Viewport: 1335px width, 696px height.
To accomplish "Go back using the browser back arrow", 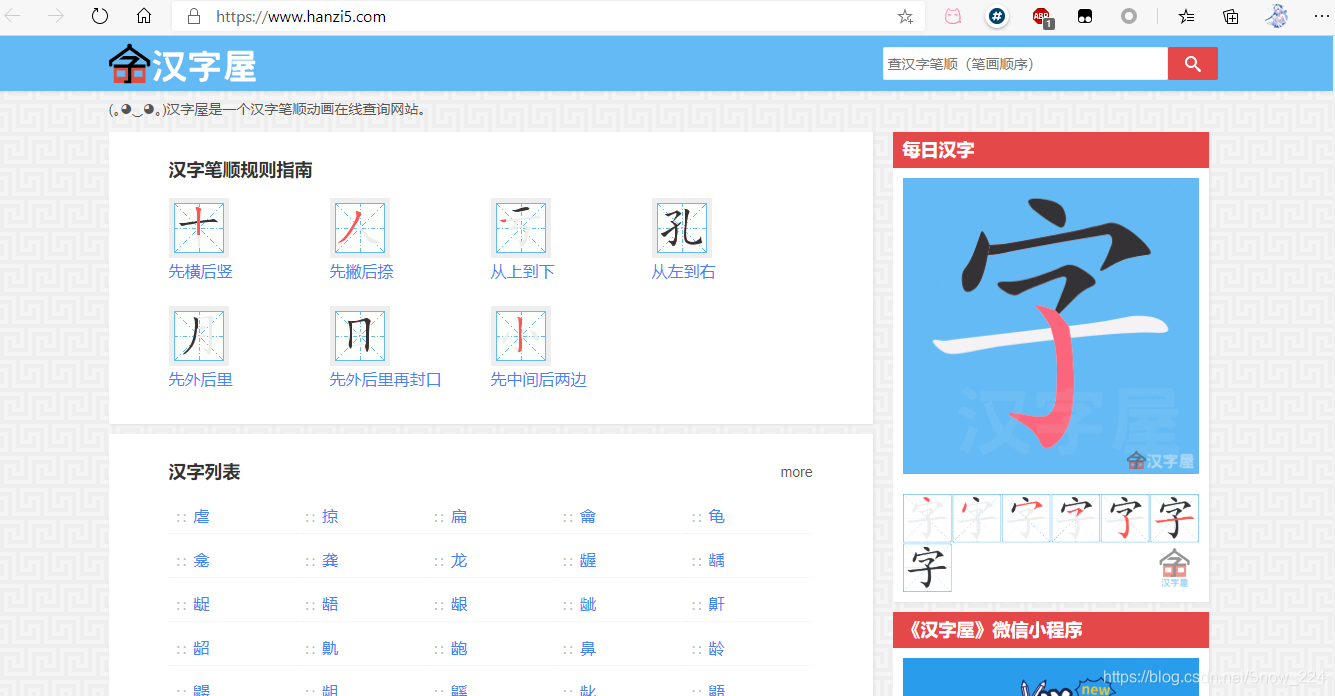I will tap(13, 16).
